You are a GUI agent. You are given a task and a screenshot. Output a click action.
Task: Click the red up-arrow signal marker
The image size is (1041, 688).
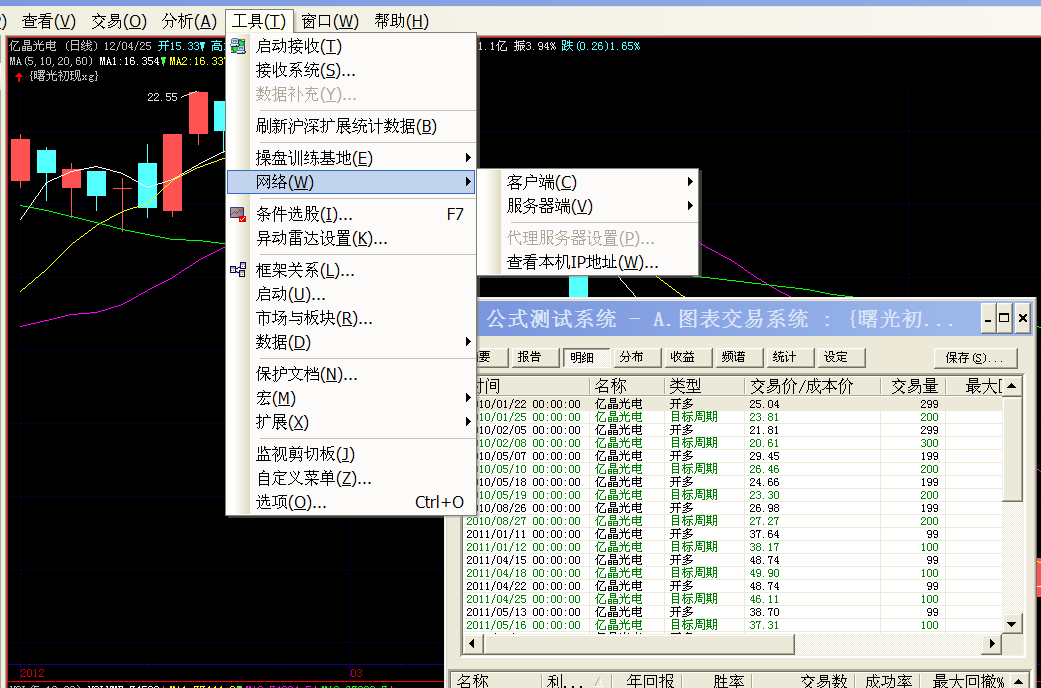point(19,76)
